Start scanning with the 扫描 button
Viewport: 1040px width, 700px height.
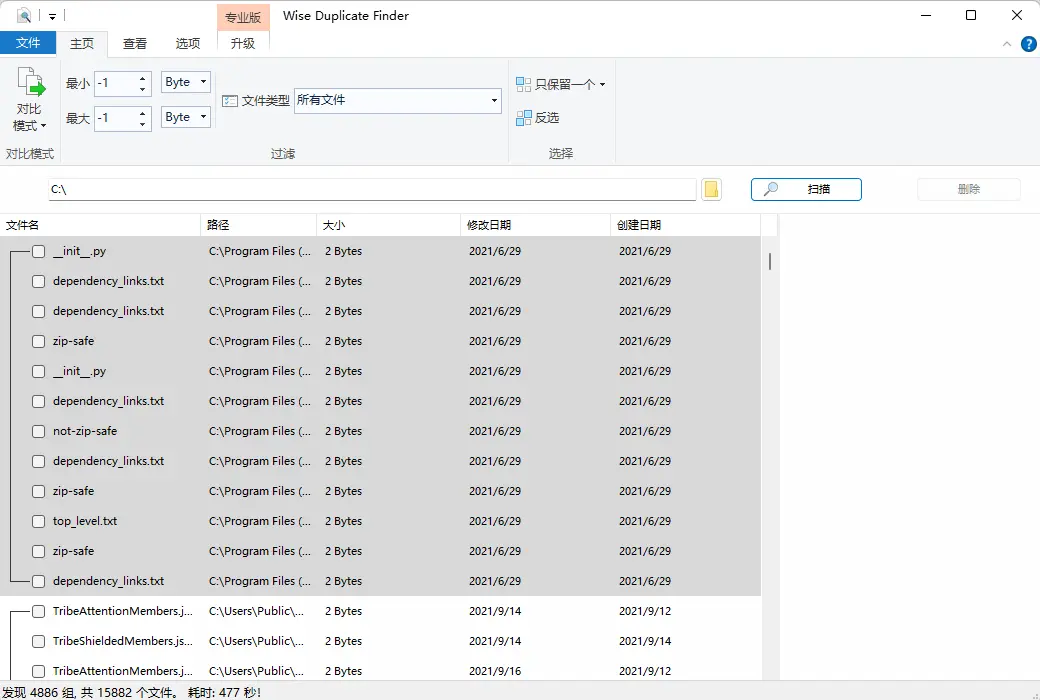806,189
